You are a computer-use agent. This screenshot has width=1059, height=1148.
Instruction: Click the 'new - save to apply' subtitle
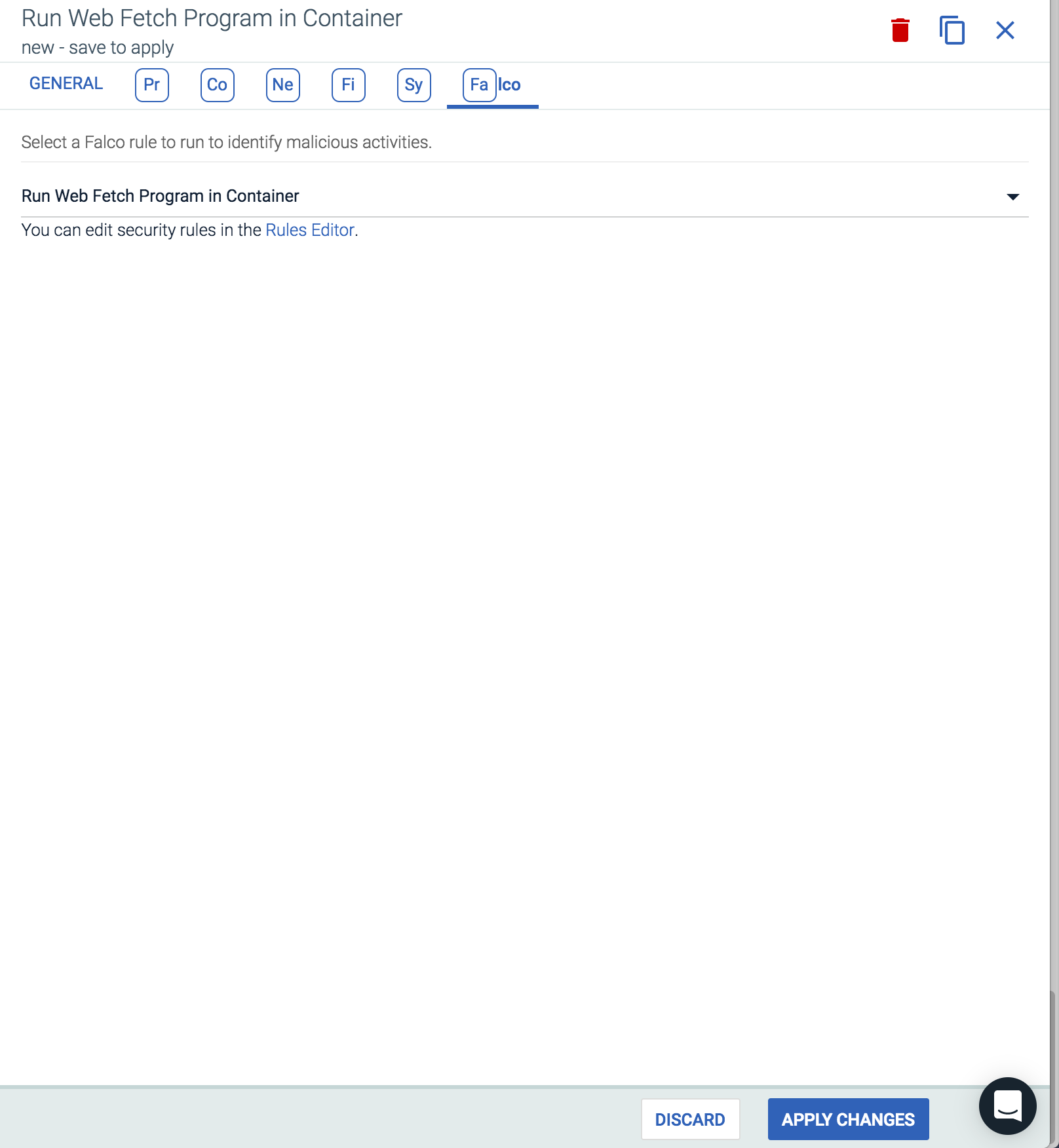tap(98, 47)
